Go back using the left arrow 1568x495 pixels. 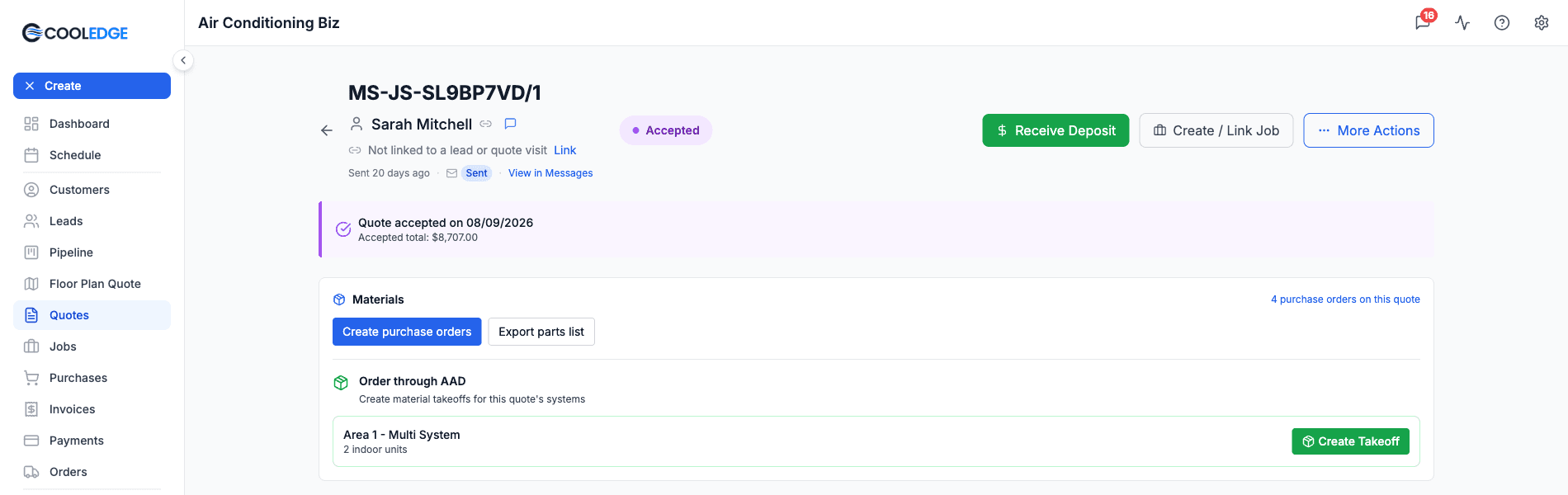[327, 130]
